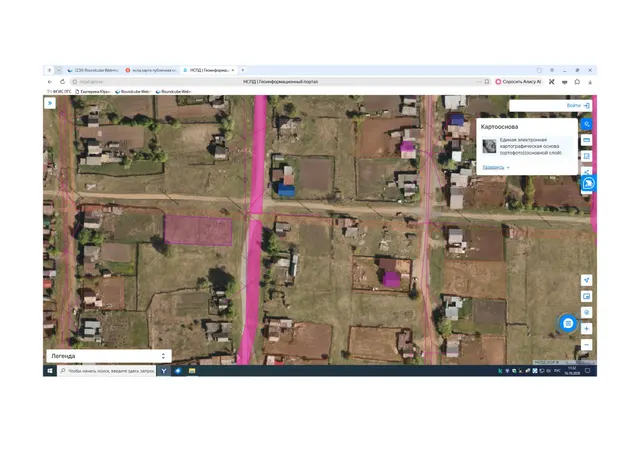
Task: Expand the left sidebar with double-chevron icon
Action: tap(50, 103)
